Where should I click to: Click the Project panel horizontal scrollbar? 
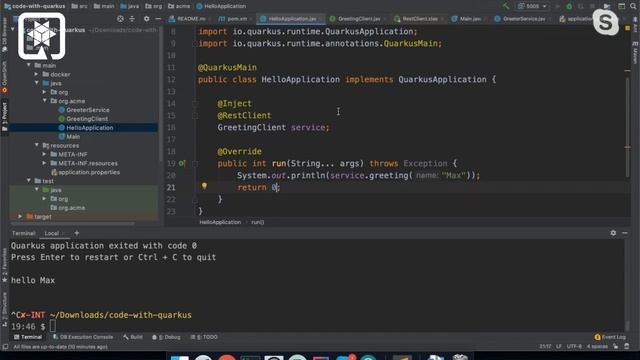click(x=73, y=224)
